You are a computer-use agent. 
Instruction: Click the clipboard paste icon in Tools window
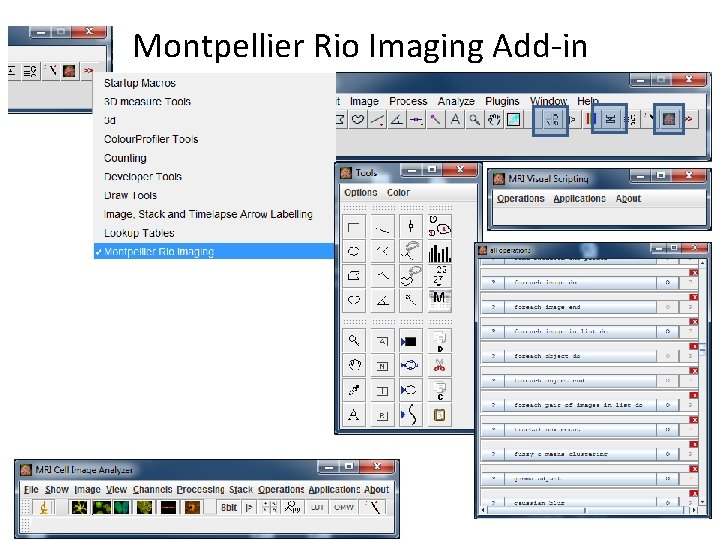(439, 415)
